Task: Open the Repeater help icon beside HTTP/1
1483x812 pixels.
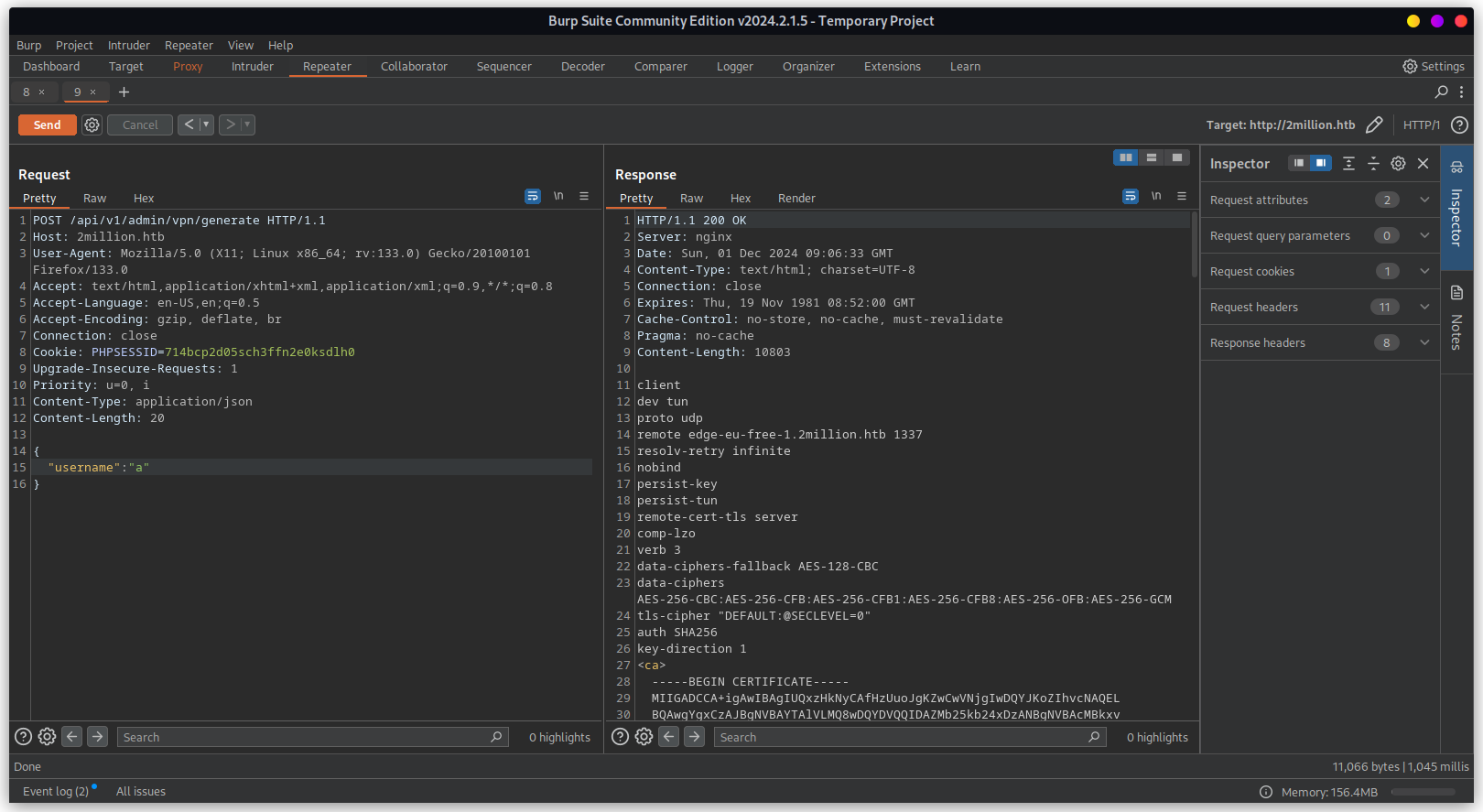Action: (1460, 125)
